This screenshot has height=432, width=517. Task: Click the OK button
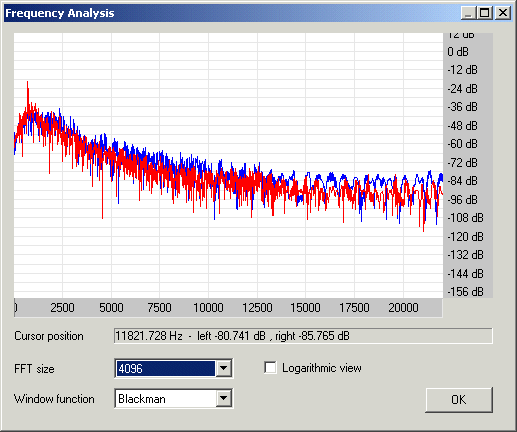pyautogui.click(x=459, y=400)
